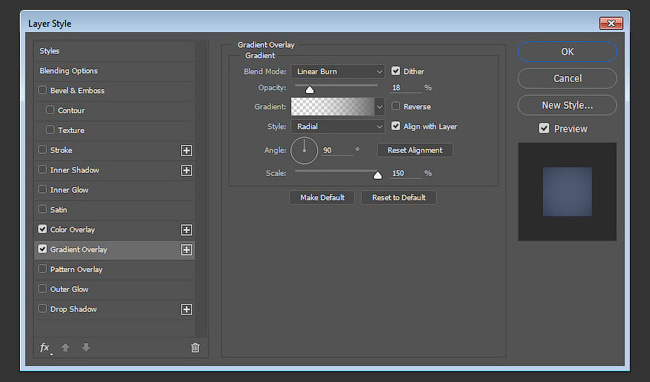Uncheck the Gradient Overlay checkbox

click(x=42, y=249)
